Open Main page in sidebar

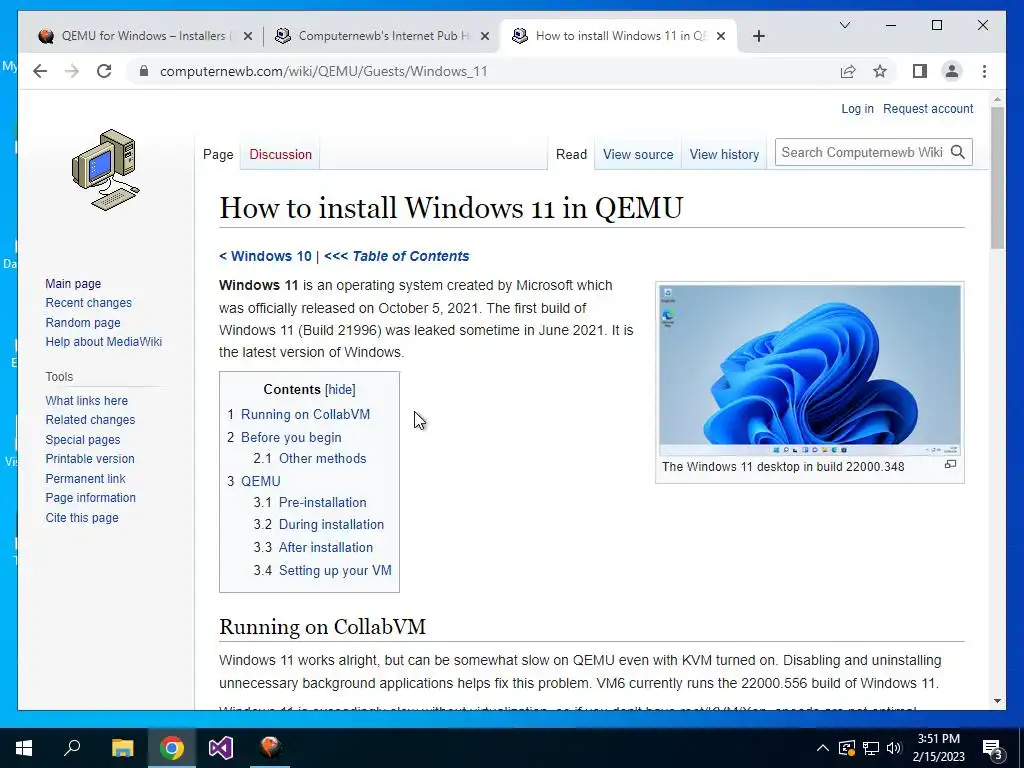(73, 283)
